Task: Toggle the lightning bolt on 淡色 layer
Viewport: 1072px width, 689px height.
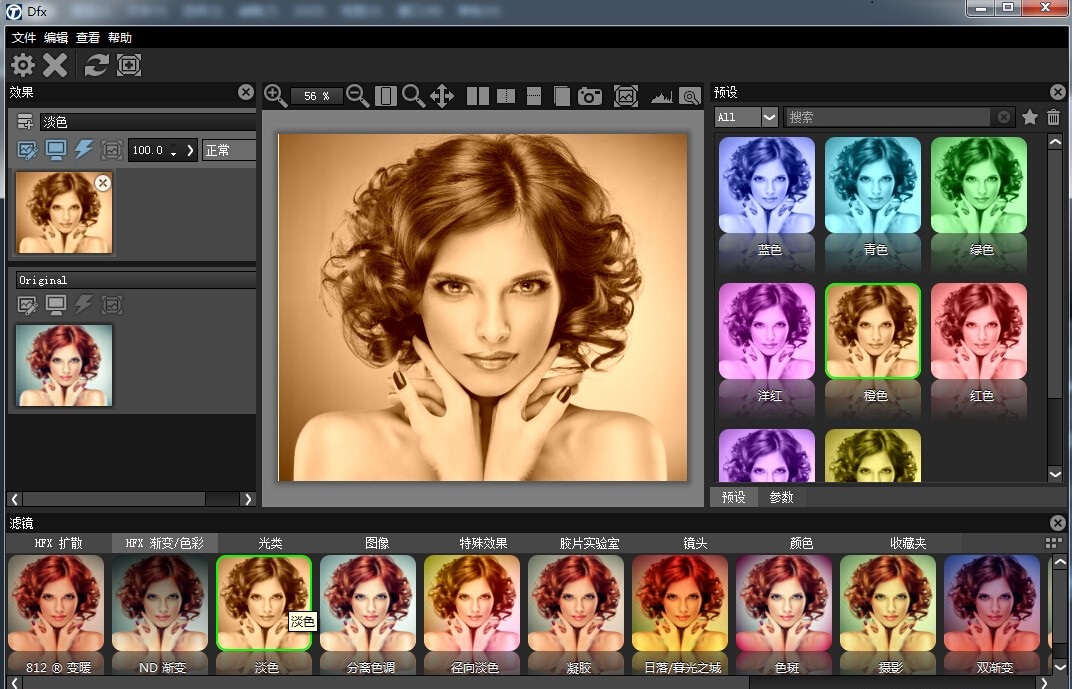Action: [x=84, y=150]
